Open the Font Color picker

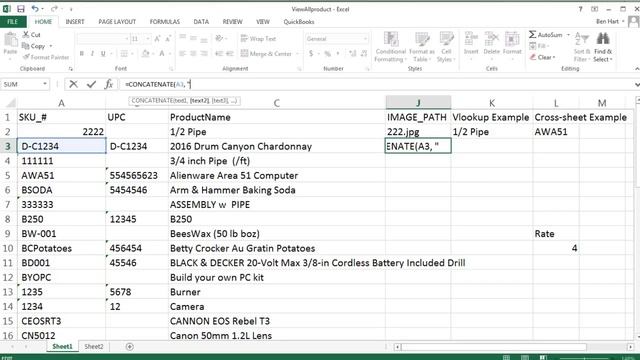(162, 53)
